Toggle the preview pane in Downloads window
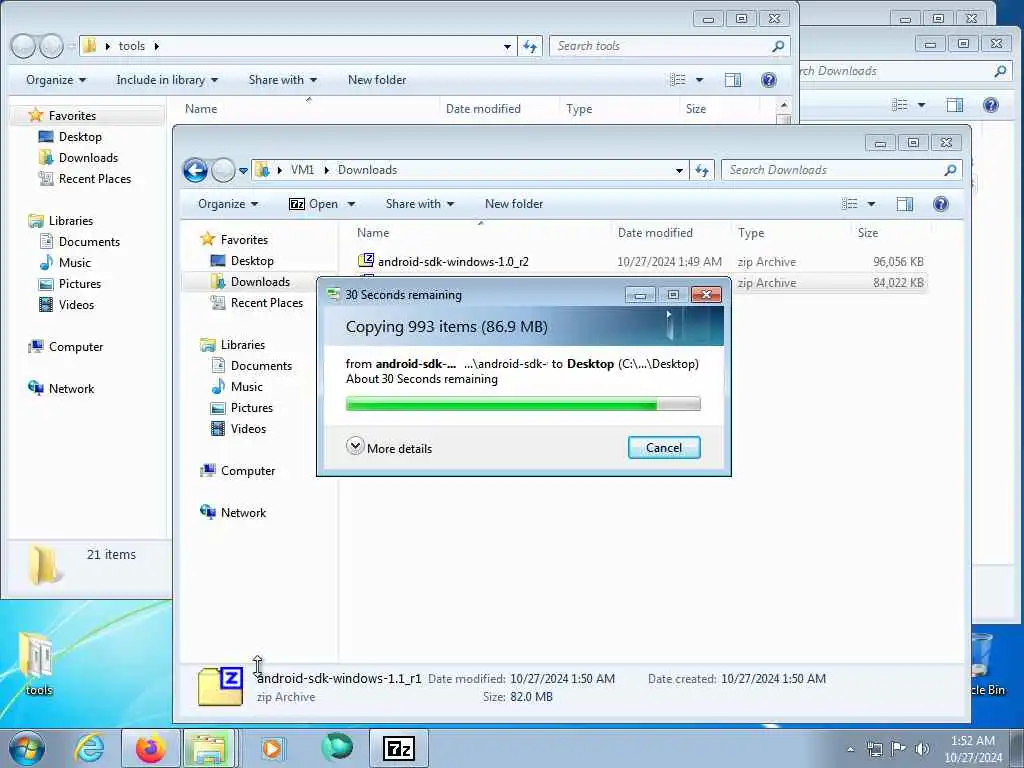The height and width of the screenshot is (768, 1024). point(904,204)
